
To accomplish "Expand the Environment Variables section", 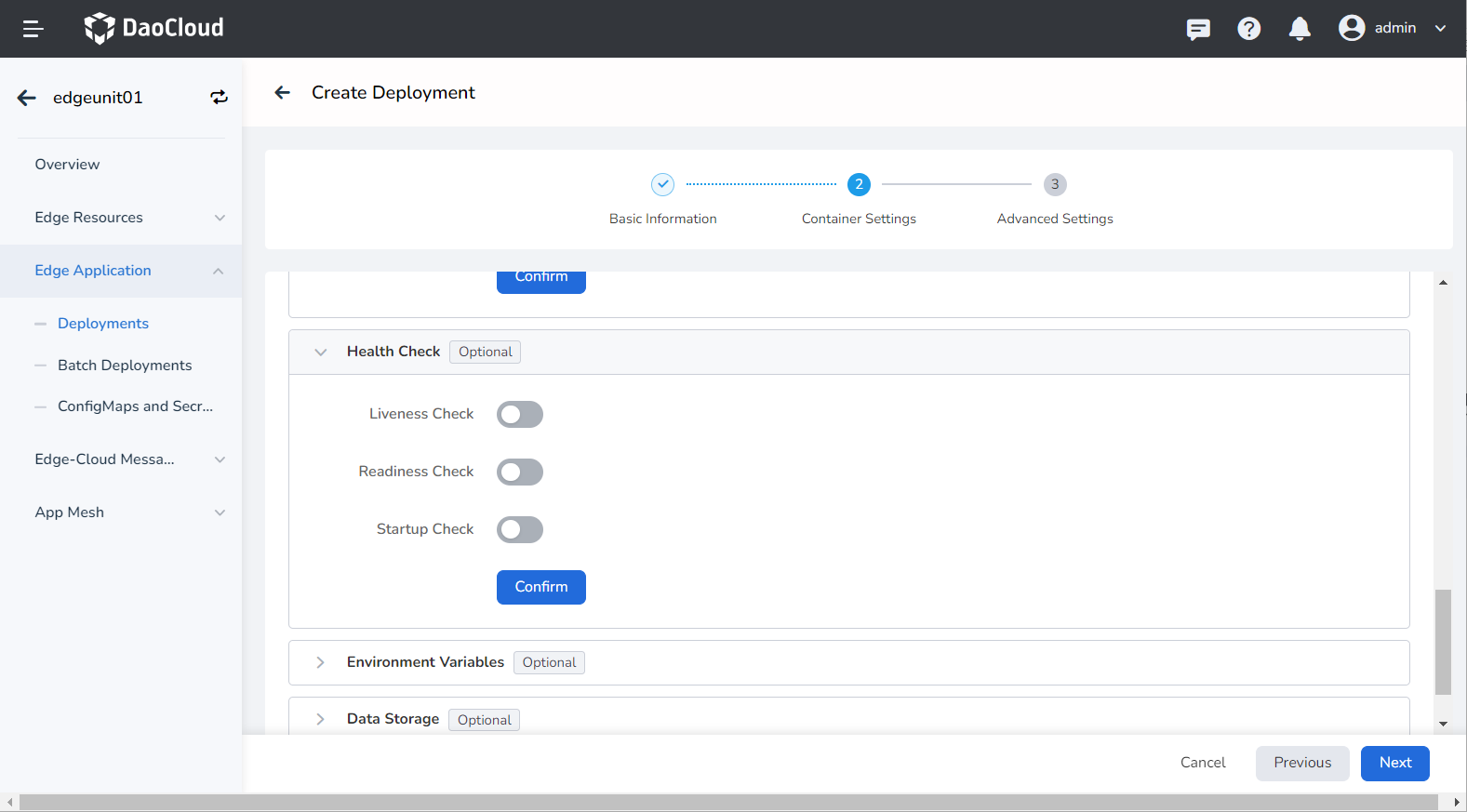I will tap(320, 662).
